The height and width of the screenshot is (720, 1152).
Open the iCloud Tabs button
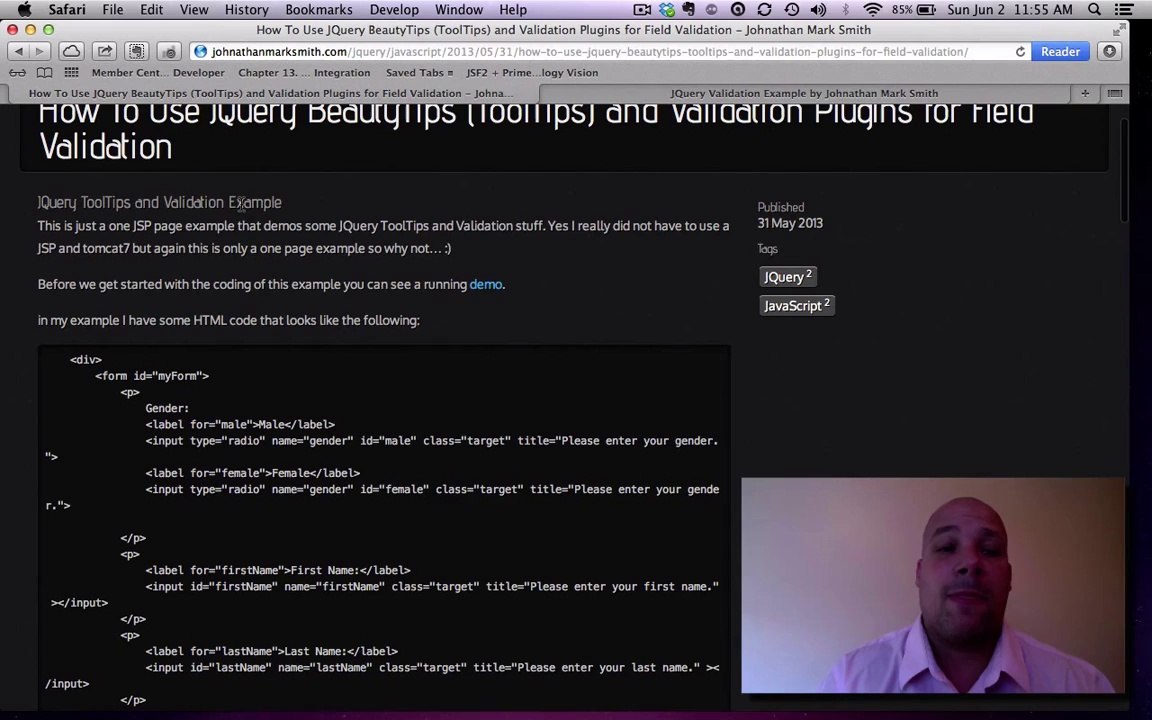(72, 51)
